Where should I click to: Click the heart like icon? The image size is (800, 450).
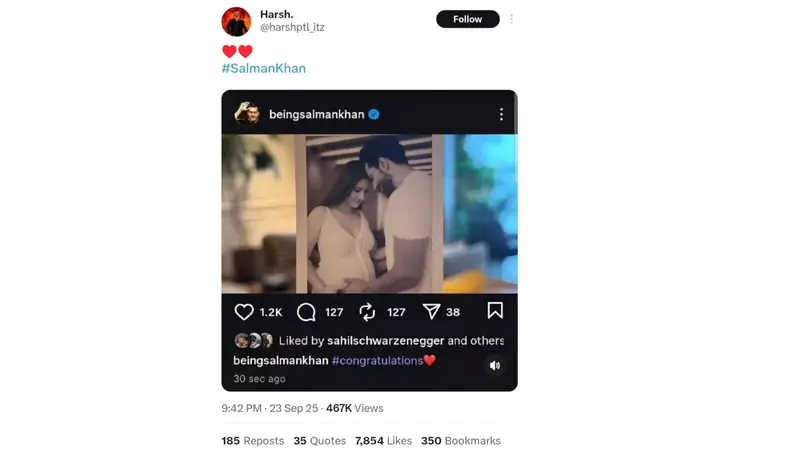coord(244,312)
